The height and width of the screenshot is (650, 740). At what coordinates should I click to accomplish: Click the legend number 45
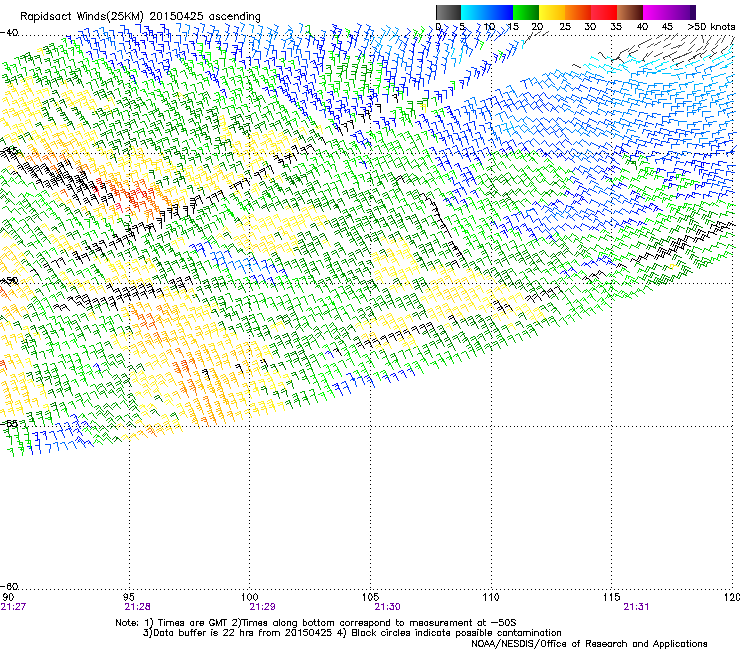click(667, 26)
